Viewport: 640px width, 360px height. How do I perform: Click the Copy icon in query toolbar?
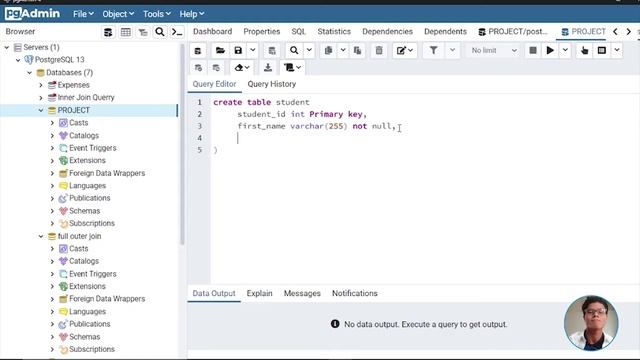328,51
